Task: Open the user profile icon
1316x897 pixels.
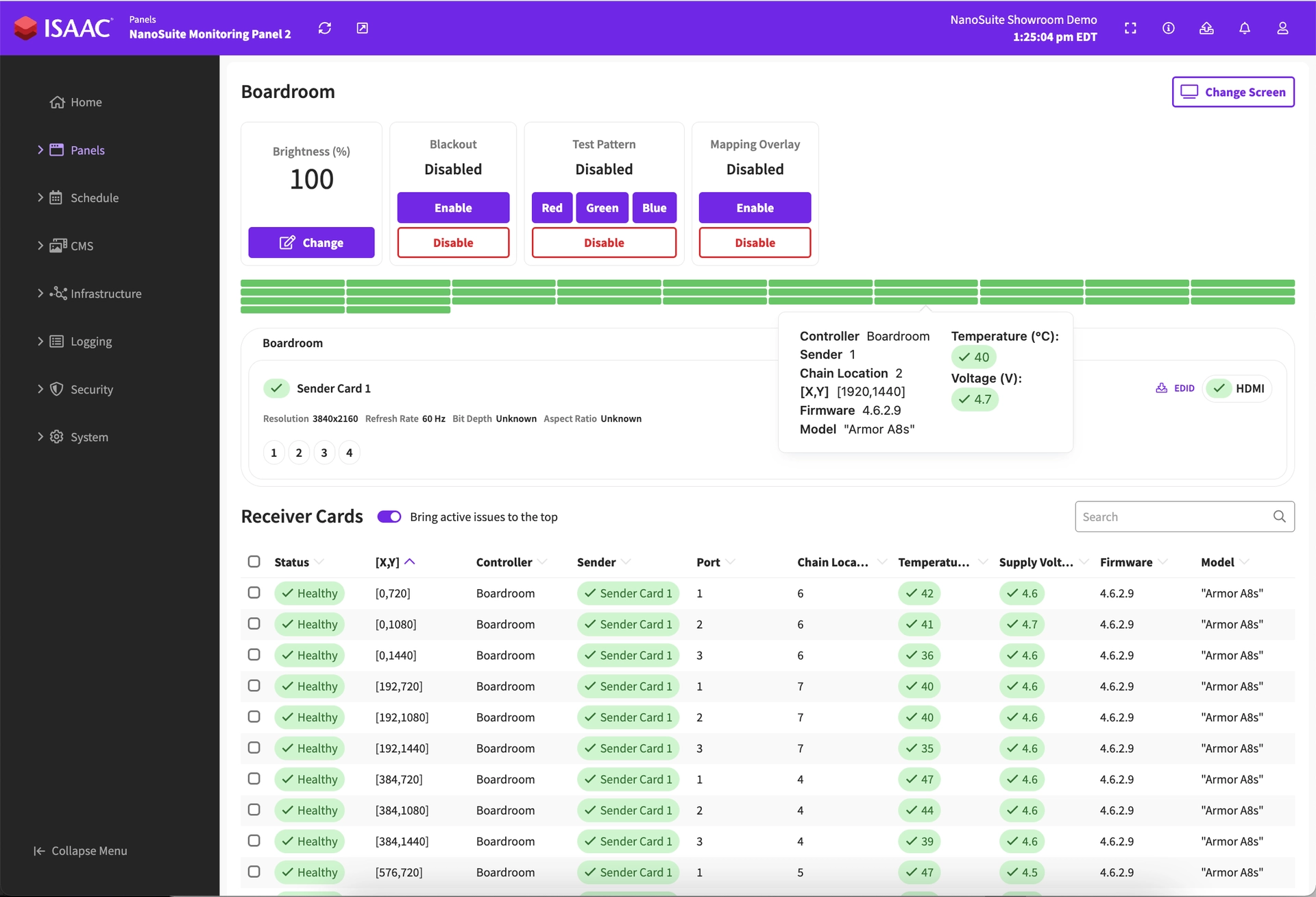Action: pyautogui.click(x=1282, y=28)
